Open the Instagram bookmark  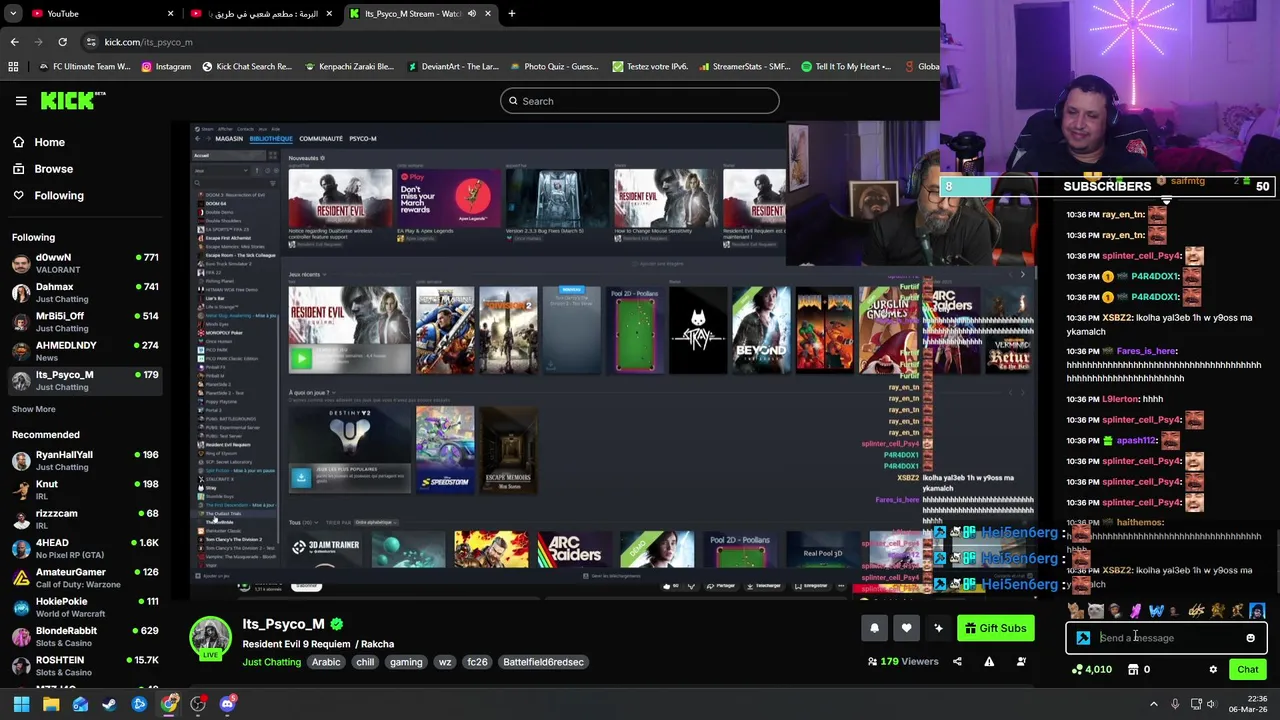pyautogui.click(x=166, y=67)
